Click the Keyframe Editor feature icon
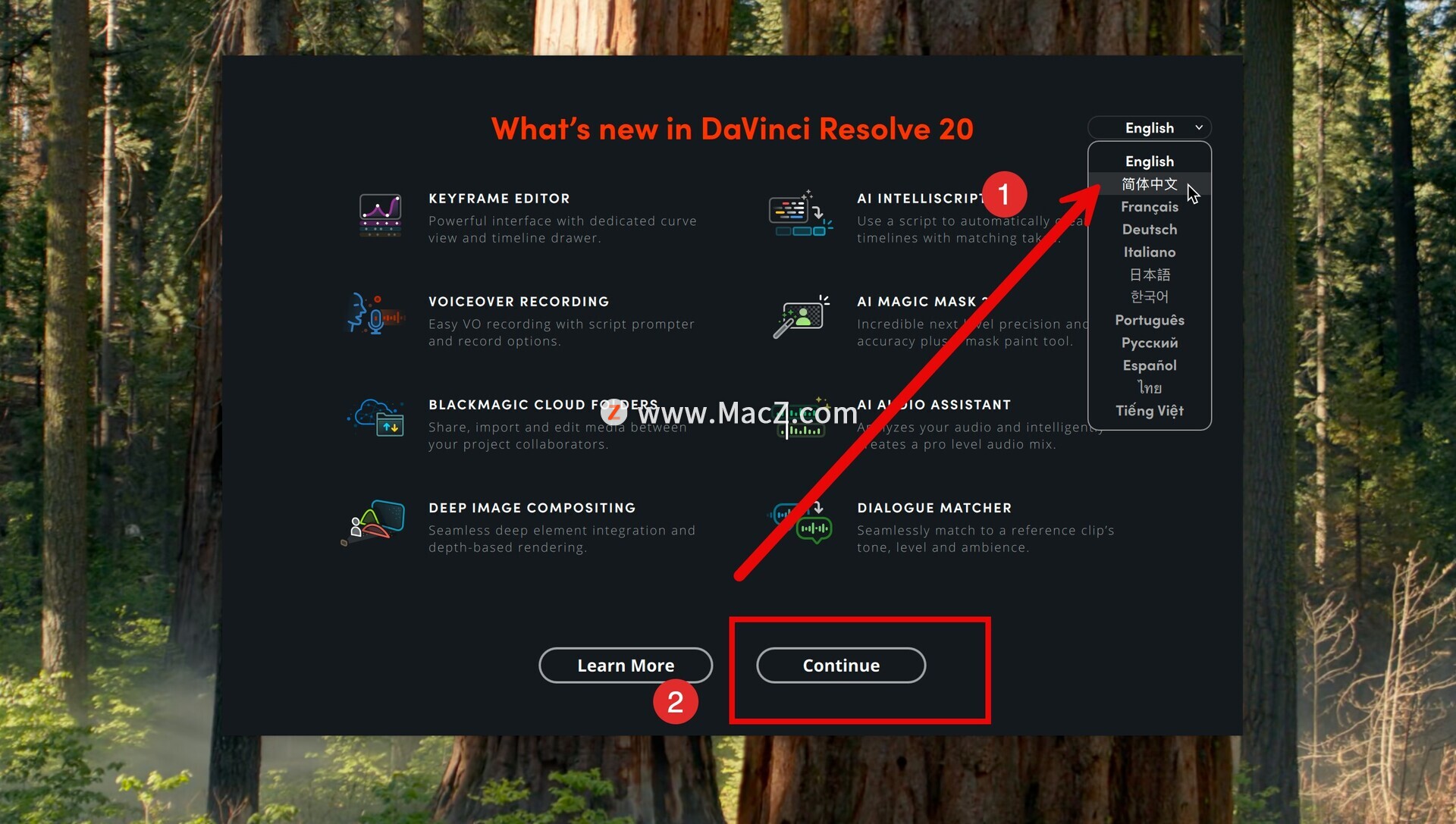Viewport: 1456px width, 824px height. 380,215
